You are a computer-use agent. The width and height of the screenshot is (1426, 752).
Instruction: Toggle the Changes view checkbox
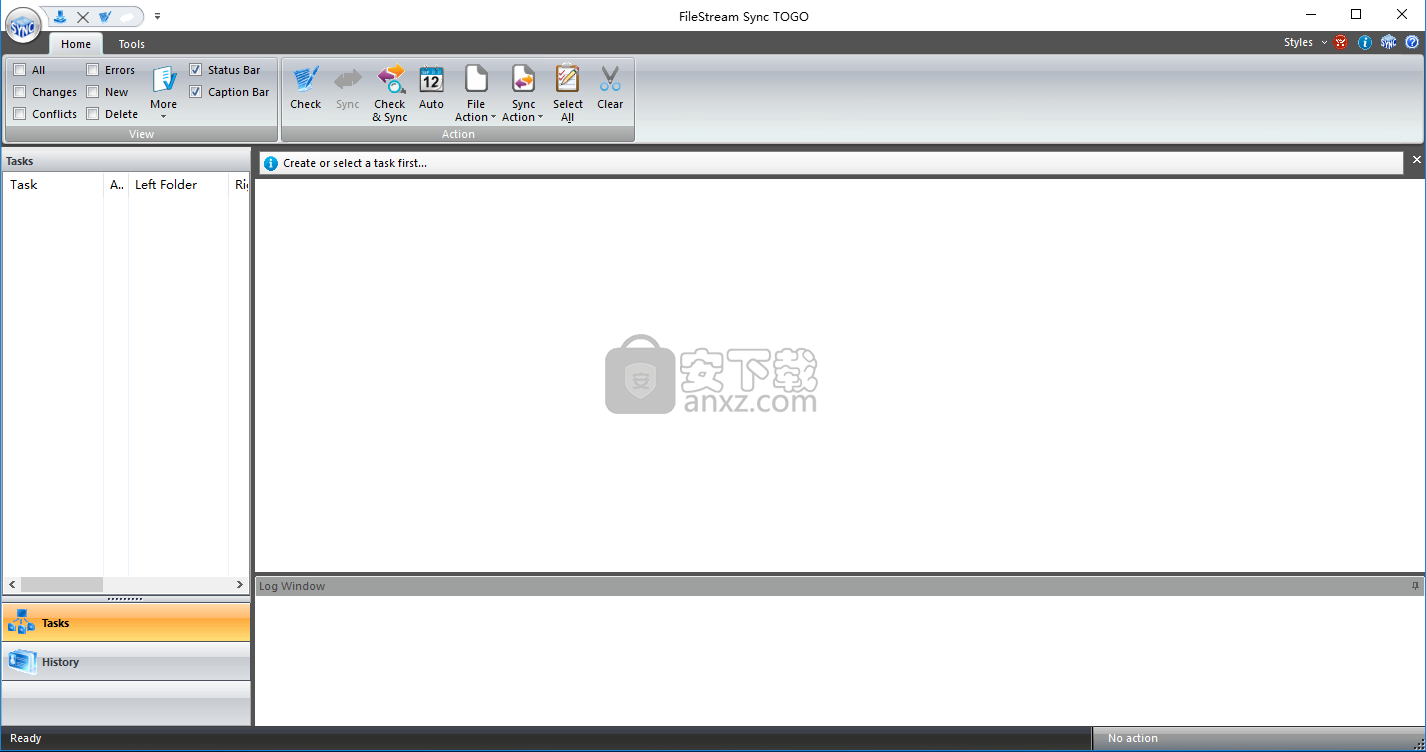coord(20,92)
